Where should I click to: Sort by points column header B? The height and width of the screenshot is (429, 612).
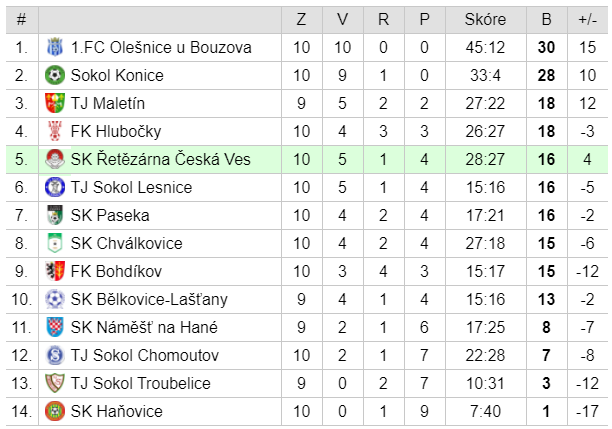click(546, 20)
